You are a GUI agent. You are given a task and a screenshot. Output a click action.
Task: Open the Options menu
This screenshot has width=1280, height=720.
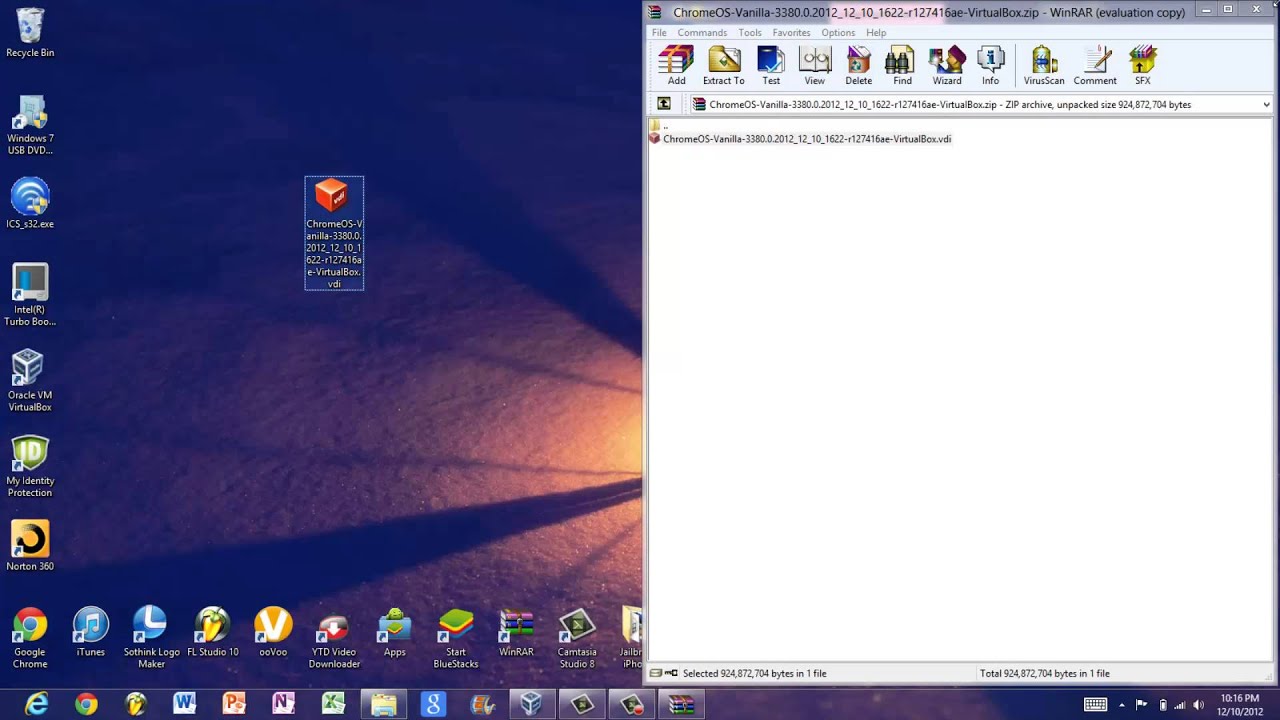pyautogui.click(x=838, y=33)
